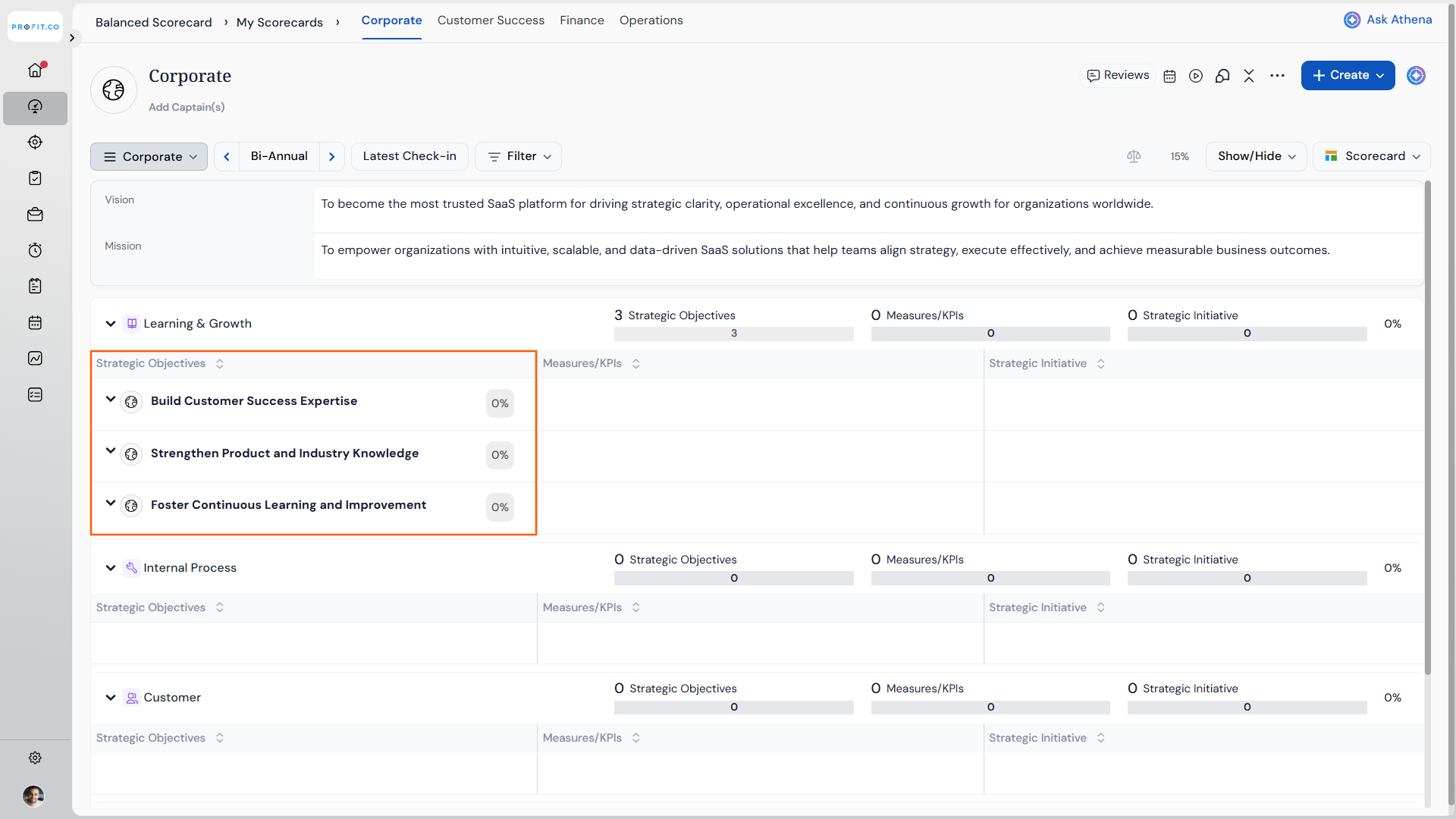This screenshot has width=1456, height=819.
Task: Open the notes clipboard sidebar icon
Action: coord(35,286)
